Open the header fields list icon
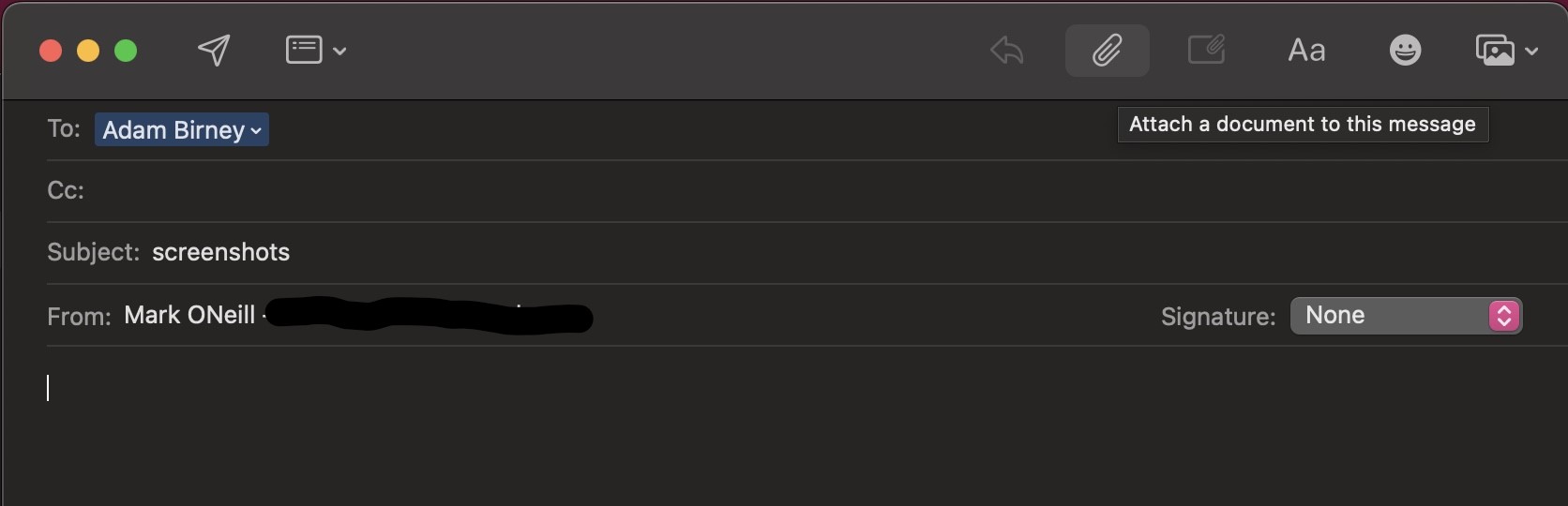Screen dimensions: 1568x506 tap(303, 50)
